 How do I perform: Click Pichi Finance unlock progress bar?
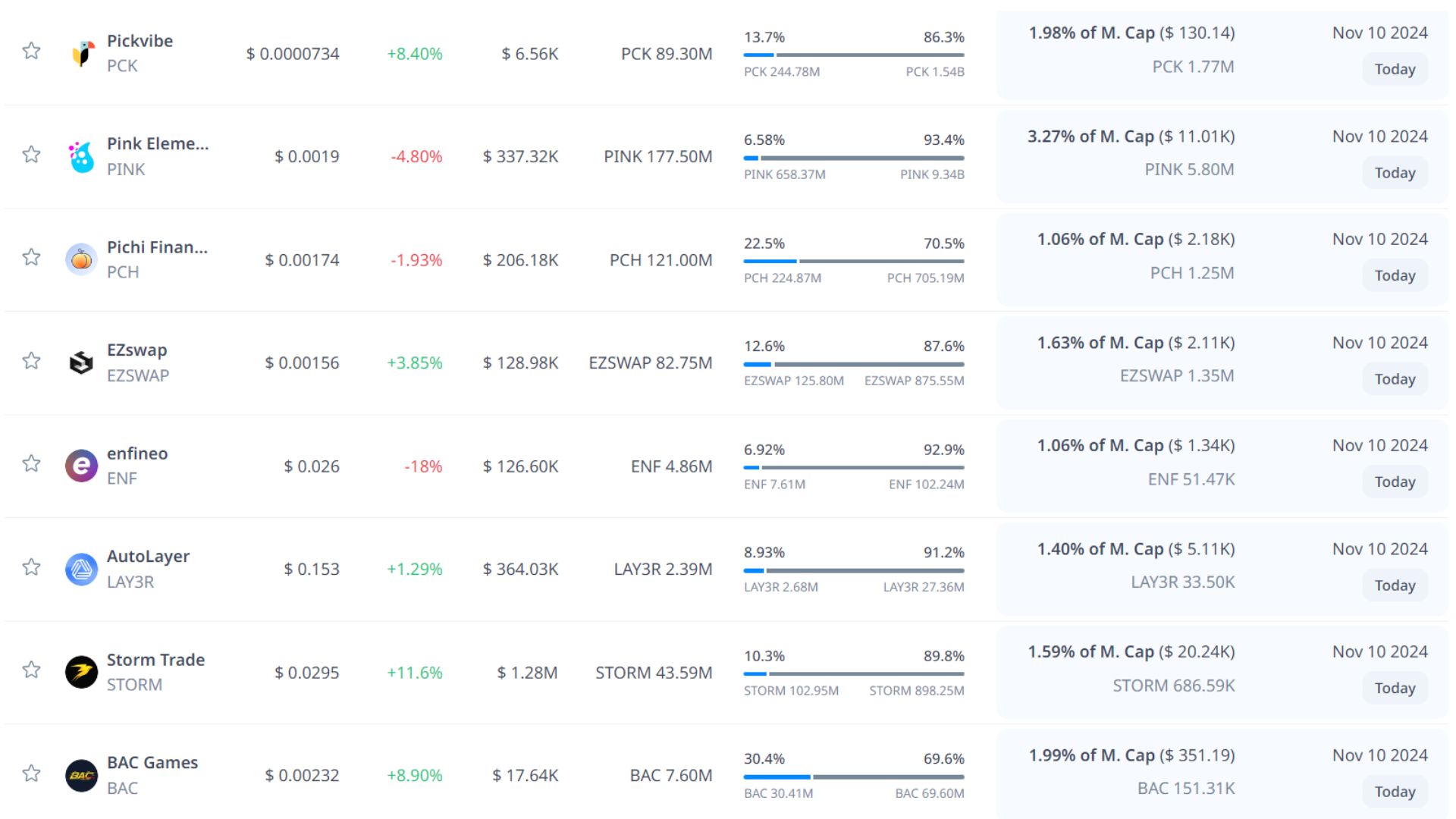click(x=854, y=261)
